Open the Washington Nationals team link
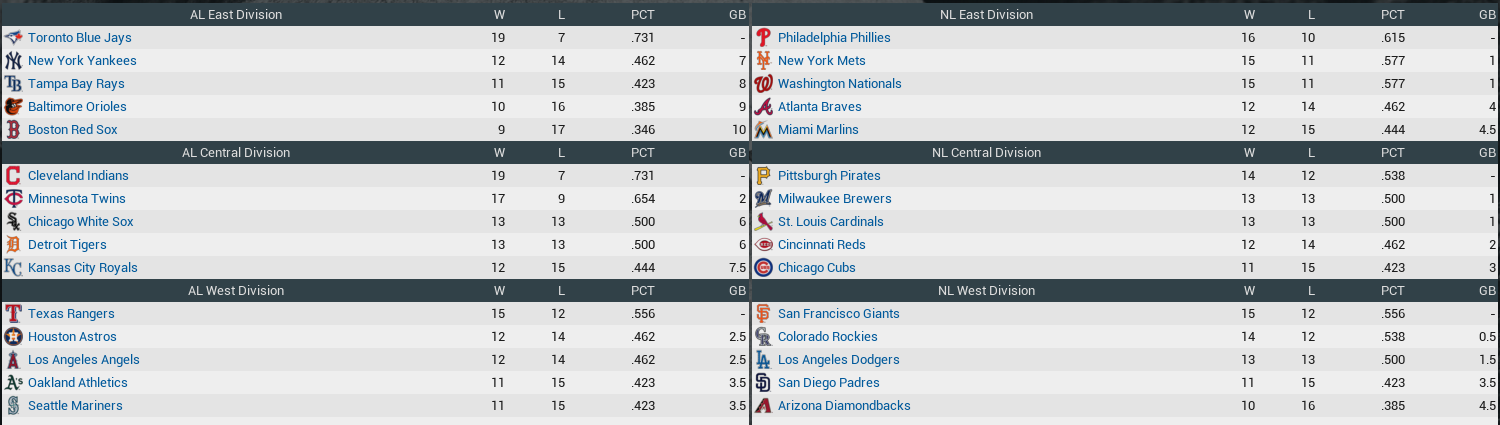 click(x=839, y=84)
